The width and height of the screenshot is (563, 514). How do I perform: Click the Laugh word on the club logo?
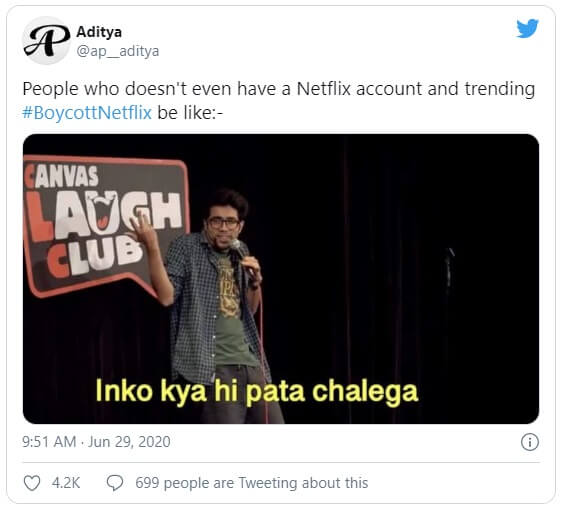tap(102, 215)
